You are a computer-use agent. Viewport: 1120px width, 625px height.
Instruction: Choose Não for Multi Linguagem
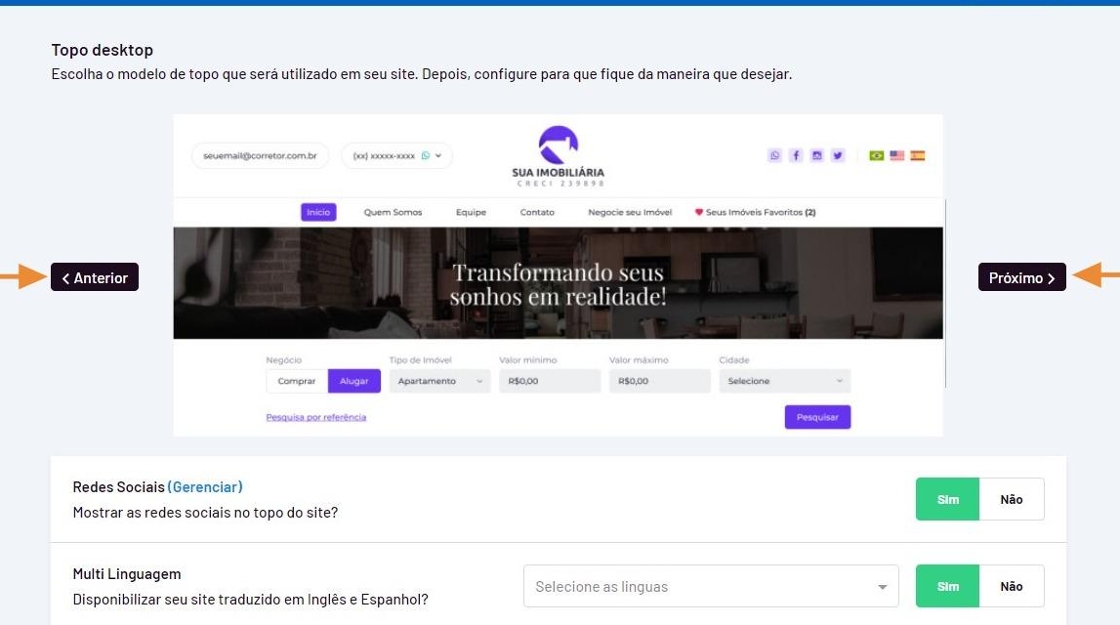pos(1011,586)
